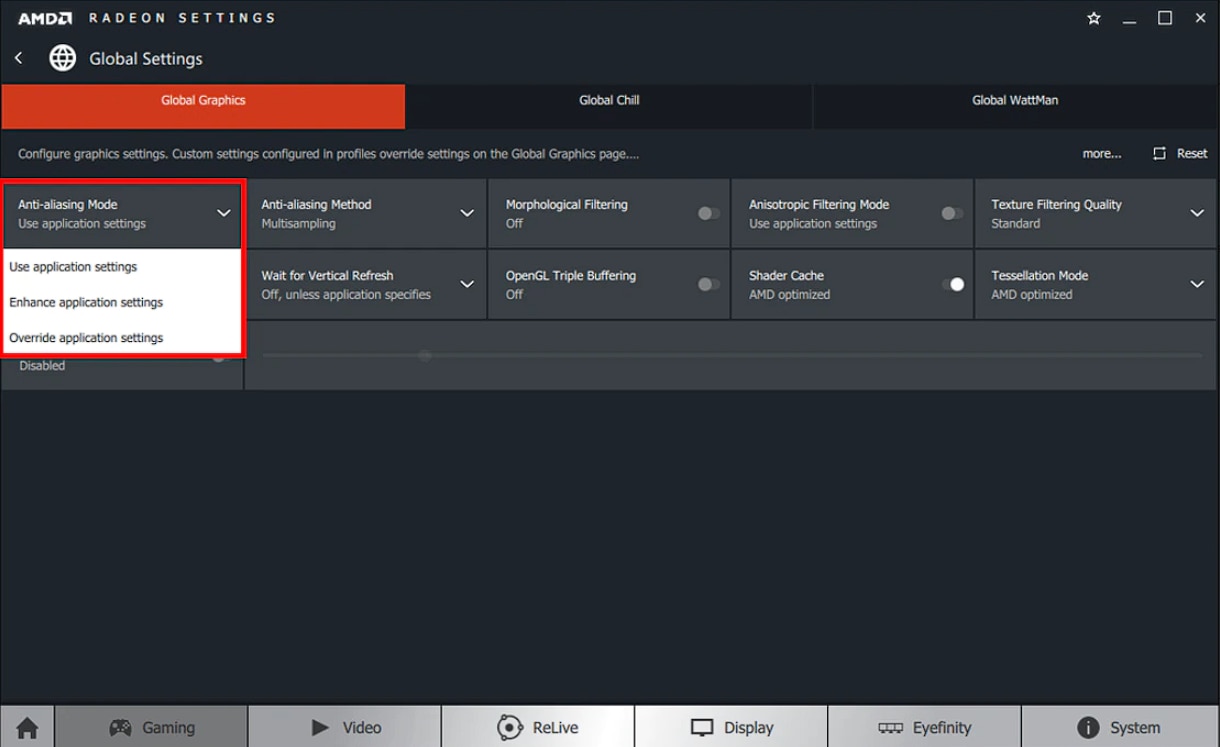Close the Radeon Settings window
This screenshot has height=747, width=1220.
click(x=1200, y=18)
